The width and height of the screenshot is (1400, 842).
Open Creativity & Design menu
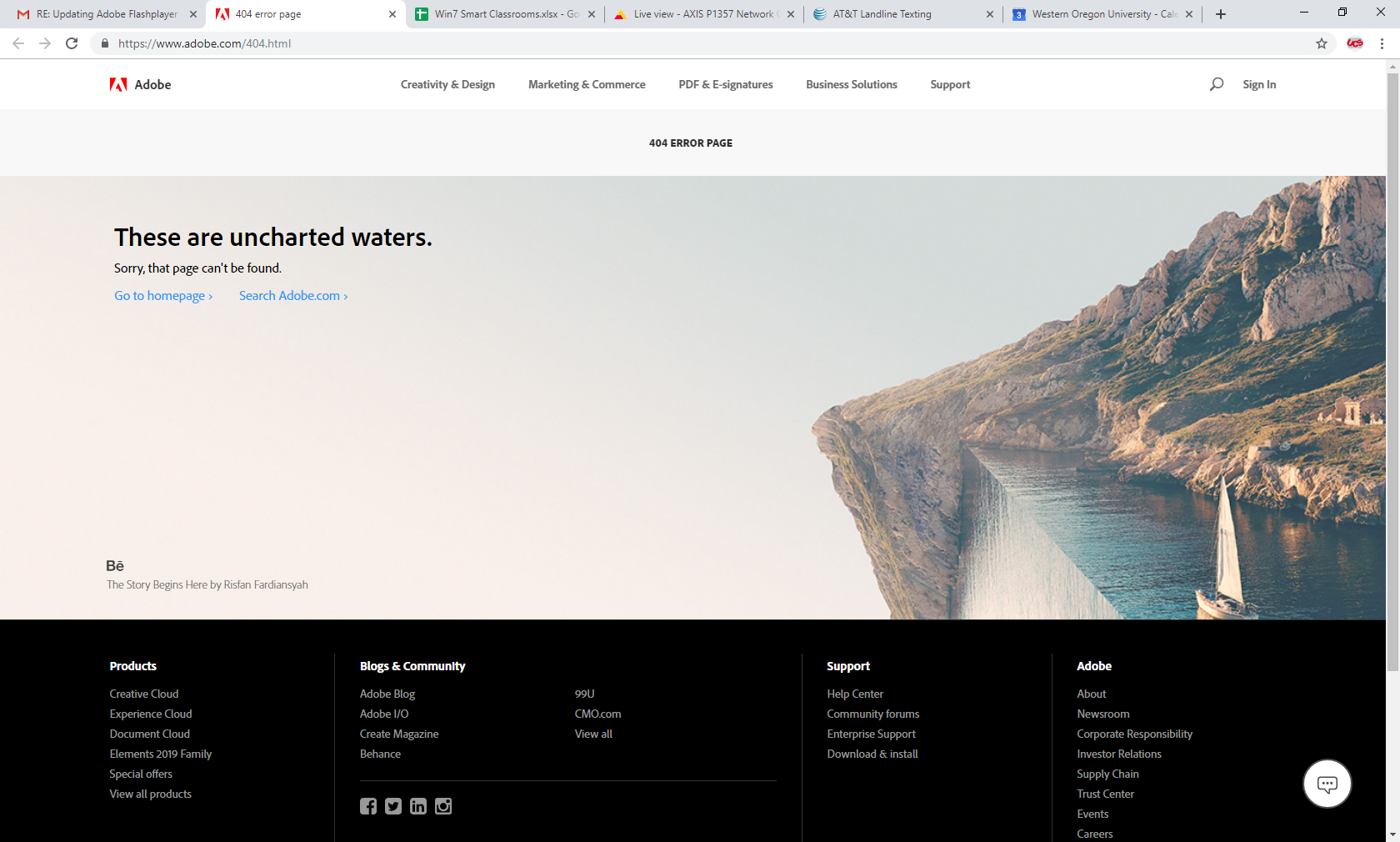(x=447, y=84)
